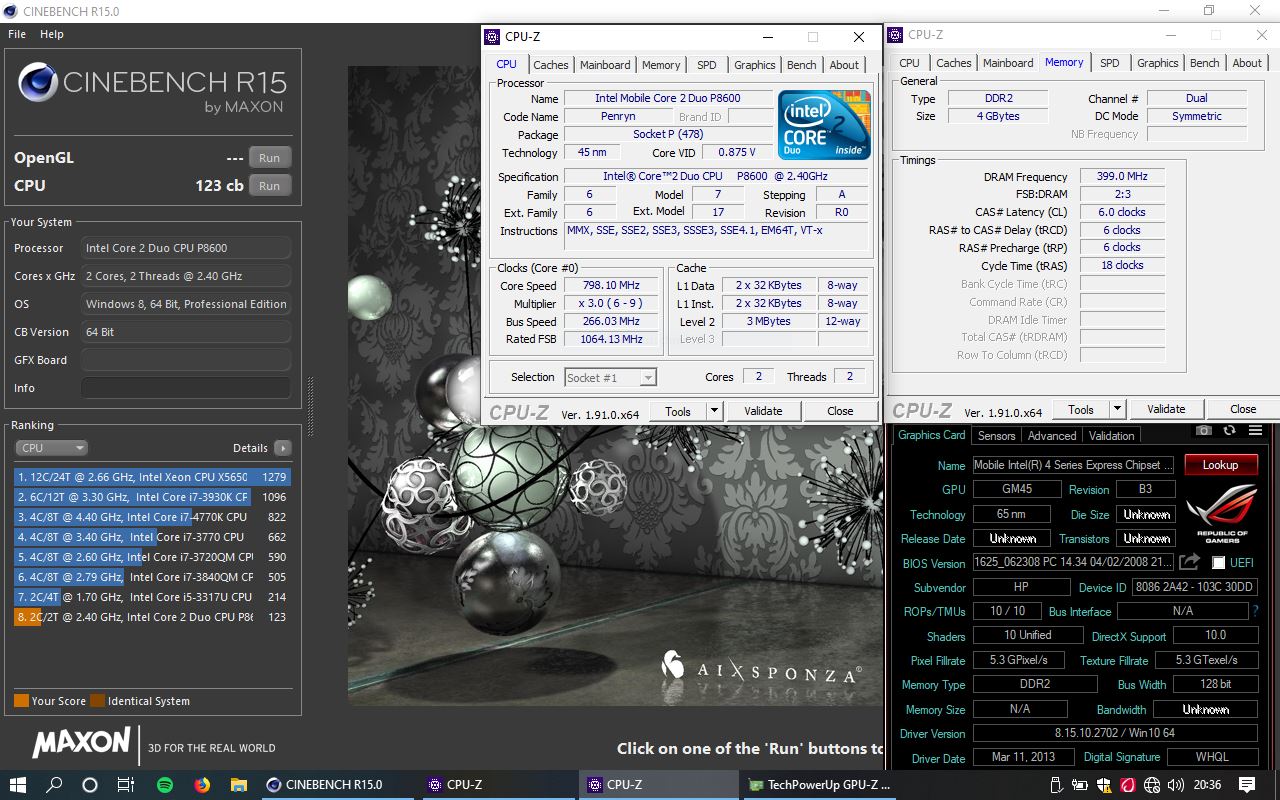Open Tools dropdown arrow in Memory CPU-Z window

[1118, 409]
